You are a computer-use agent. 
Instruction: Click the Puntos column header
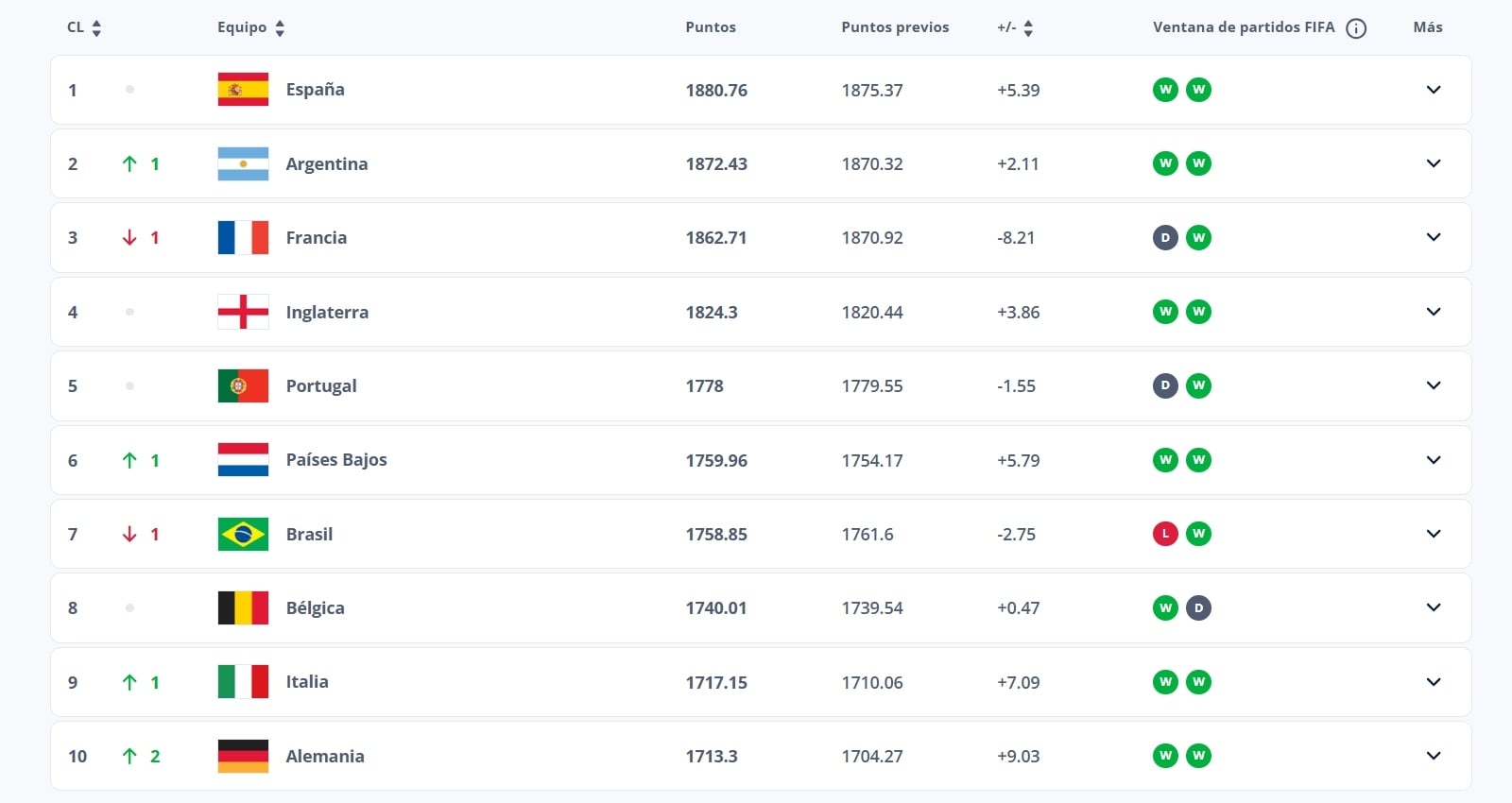click(711, 27)
